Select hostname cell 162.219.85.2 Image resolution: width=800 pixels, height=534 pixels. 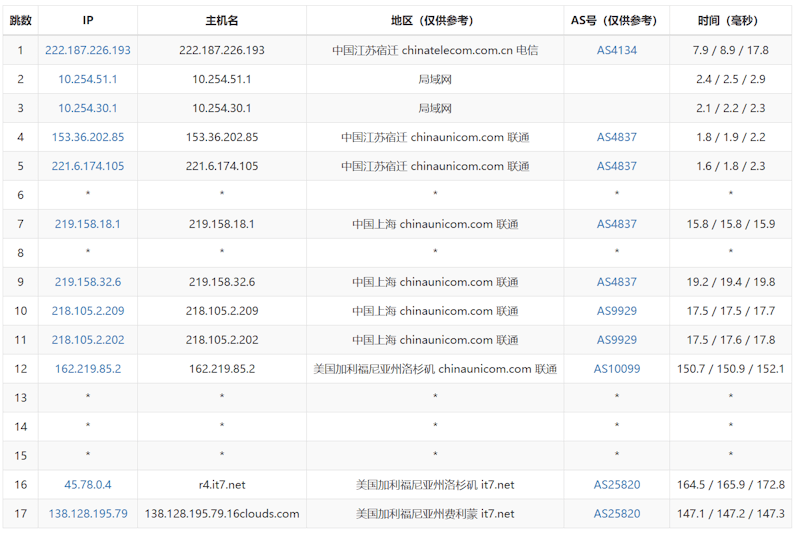coord(222,369)
